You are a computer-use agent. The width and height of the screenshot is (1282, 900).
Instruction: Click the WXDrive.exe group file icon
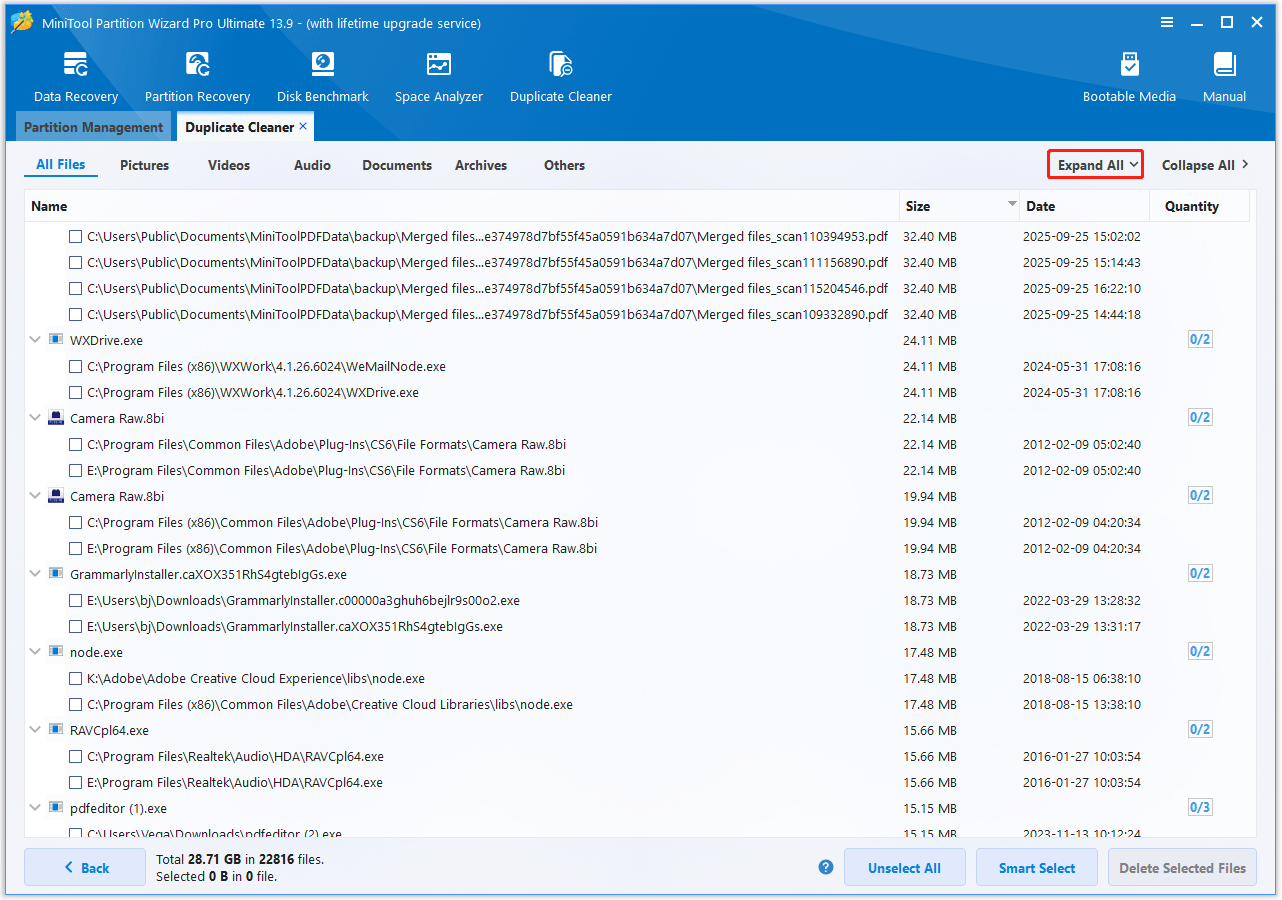pyautogui.click(x=56, y=340)
